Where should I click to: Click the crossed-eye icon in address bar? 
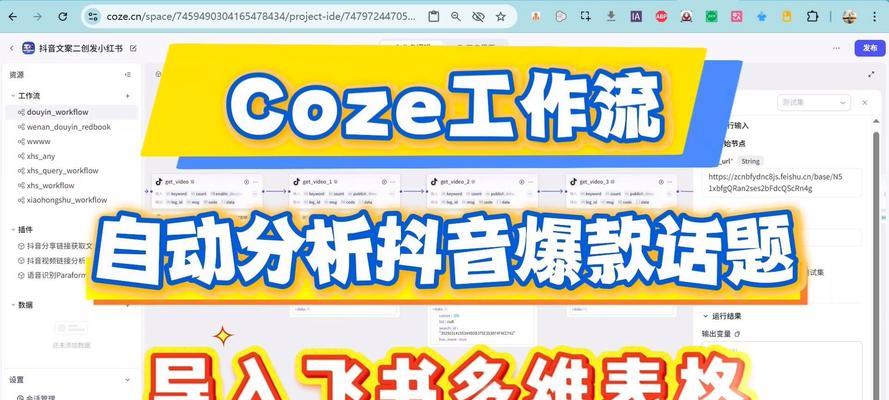(478, 17)
